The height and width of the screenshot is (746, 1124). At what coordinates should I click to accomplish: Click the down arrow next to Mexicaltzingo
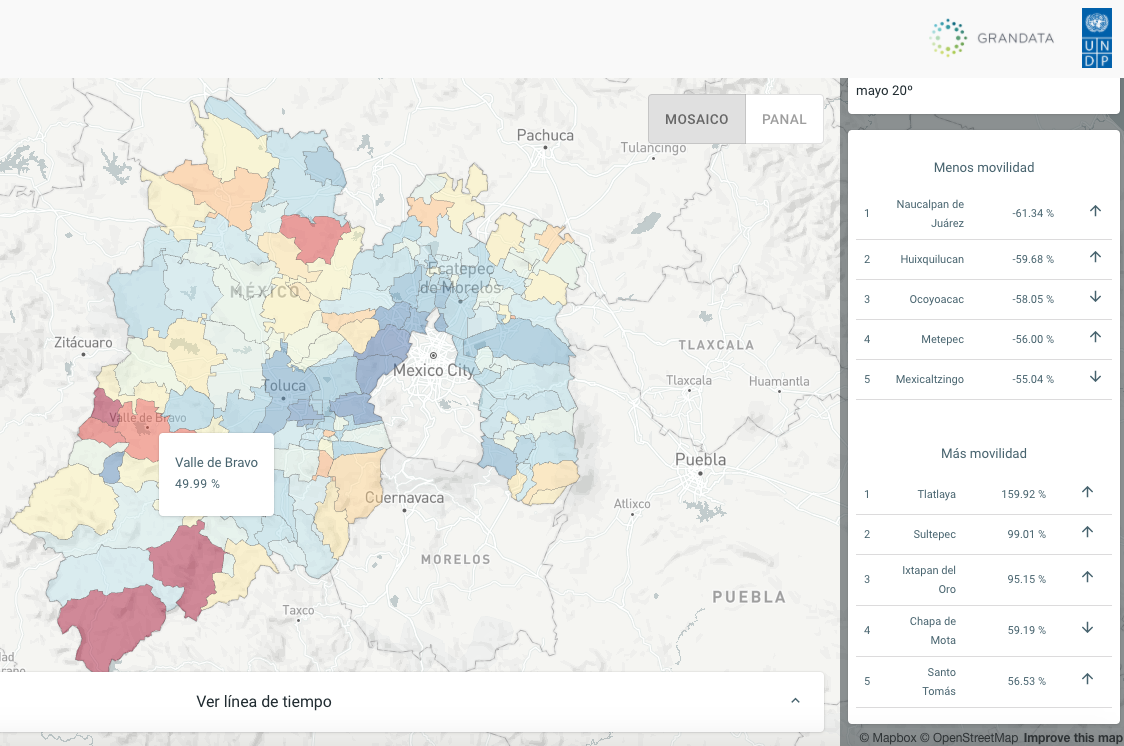(x=1095, y=377)
